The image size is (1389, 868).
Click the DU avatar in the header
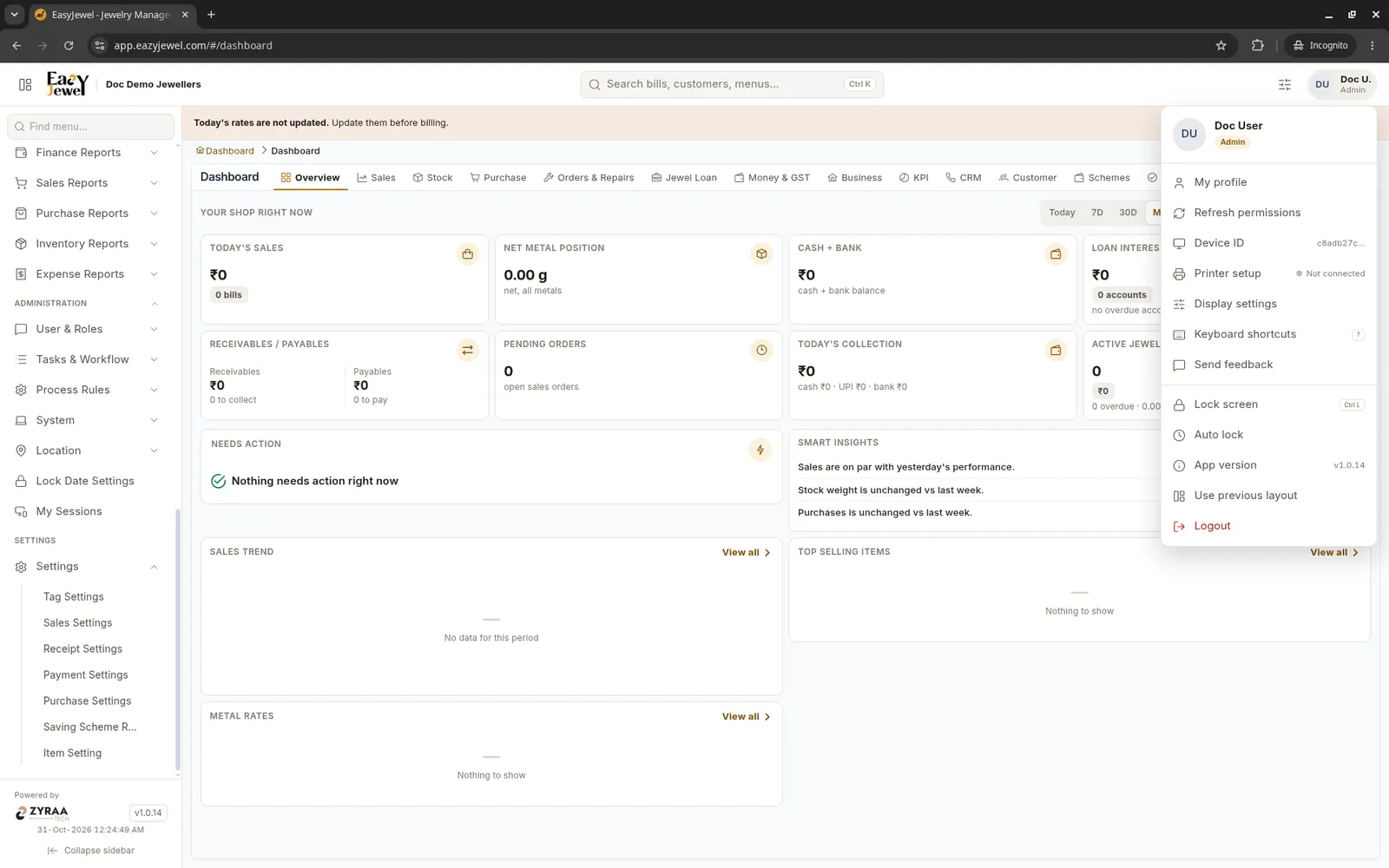pyautogui.click(x=1322, y=84)
